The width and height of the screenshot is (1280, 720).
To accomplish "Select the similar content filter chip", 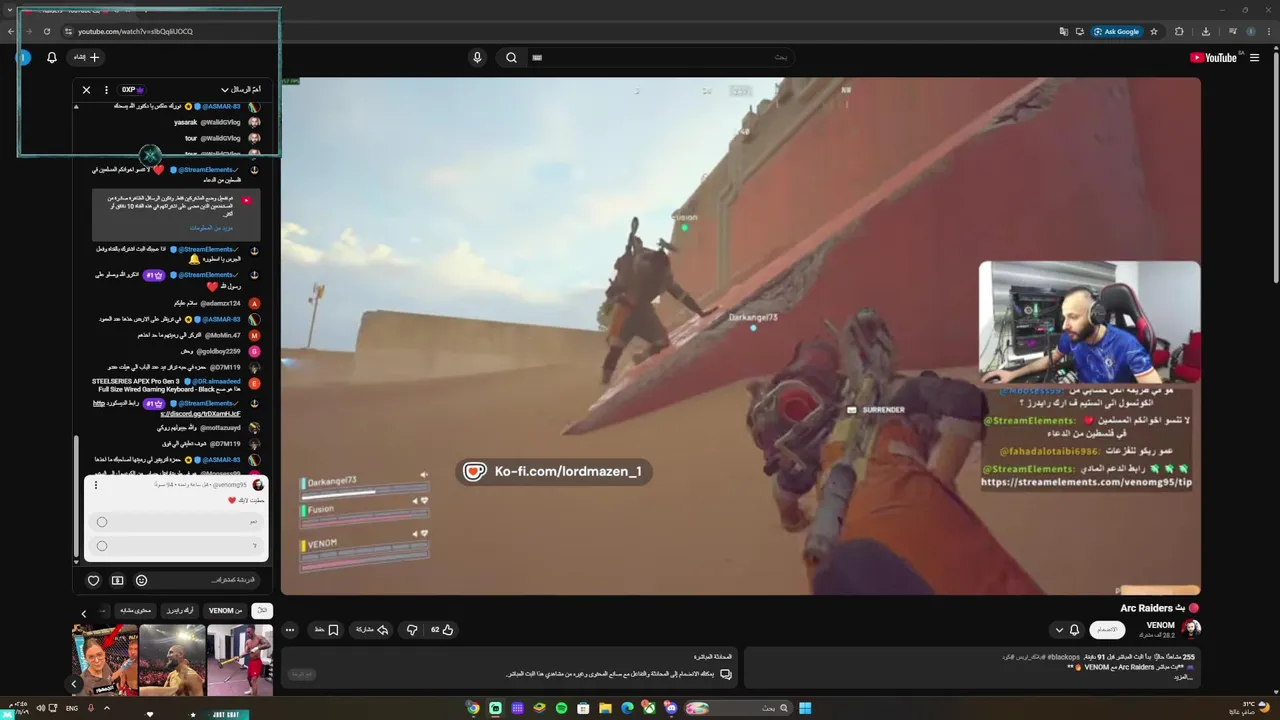I will (135, 610).
